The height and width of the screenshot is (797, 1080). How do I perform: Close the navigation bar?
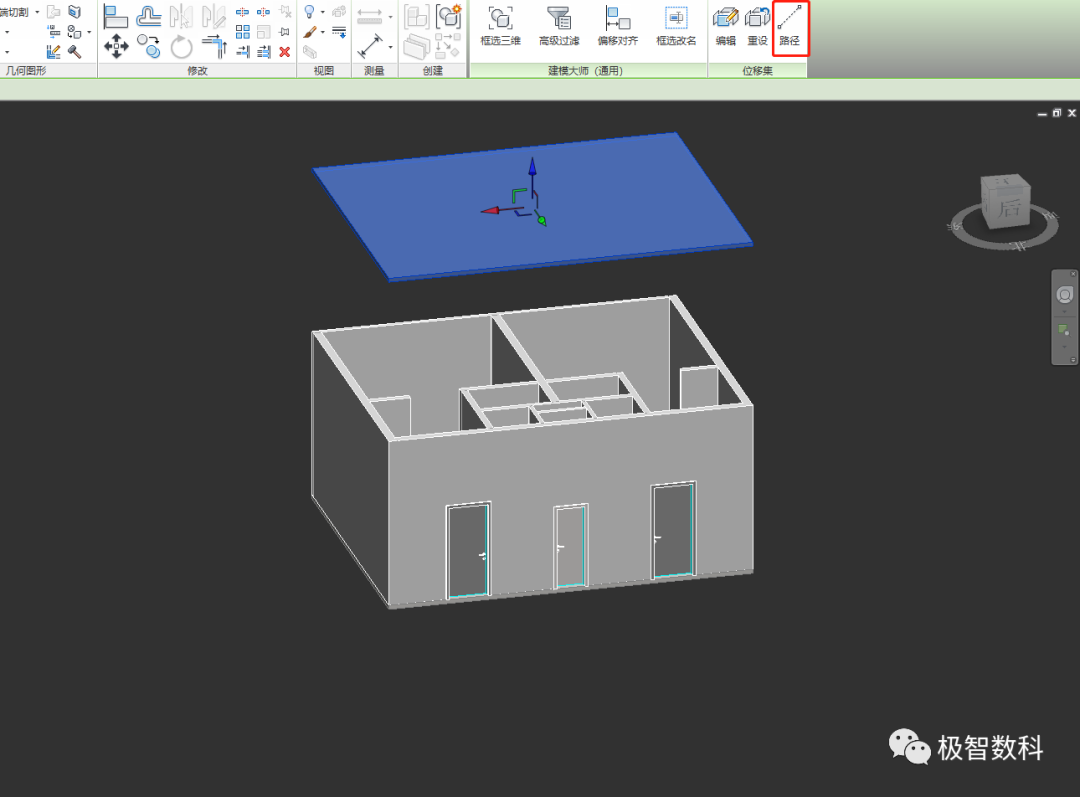click(x=1072, y=274)
